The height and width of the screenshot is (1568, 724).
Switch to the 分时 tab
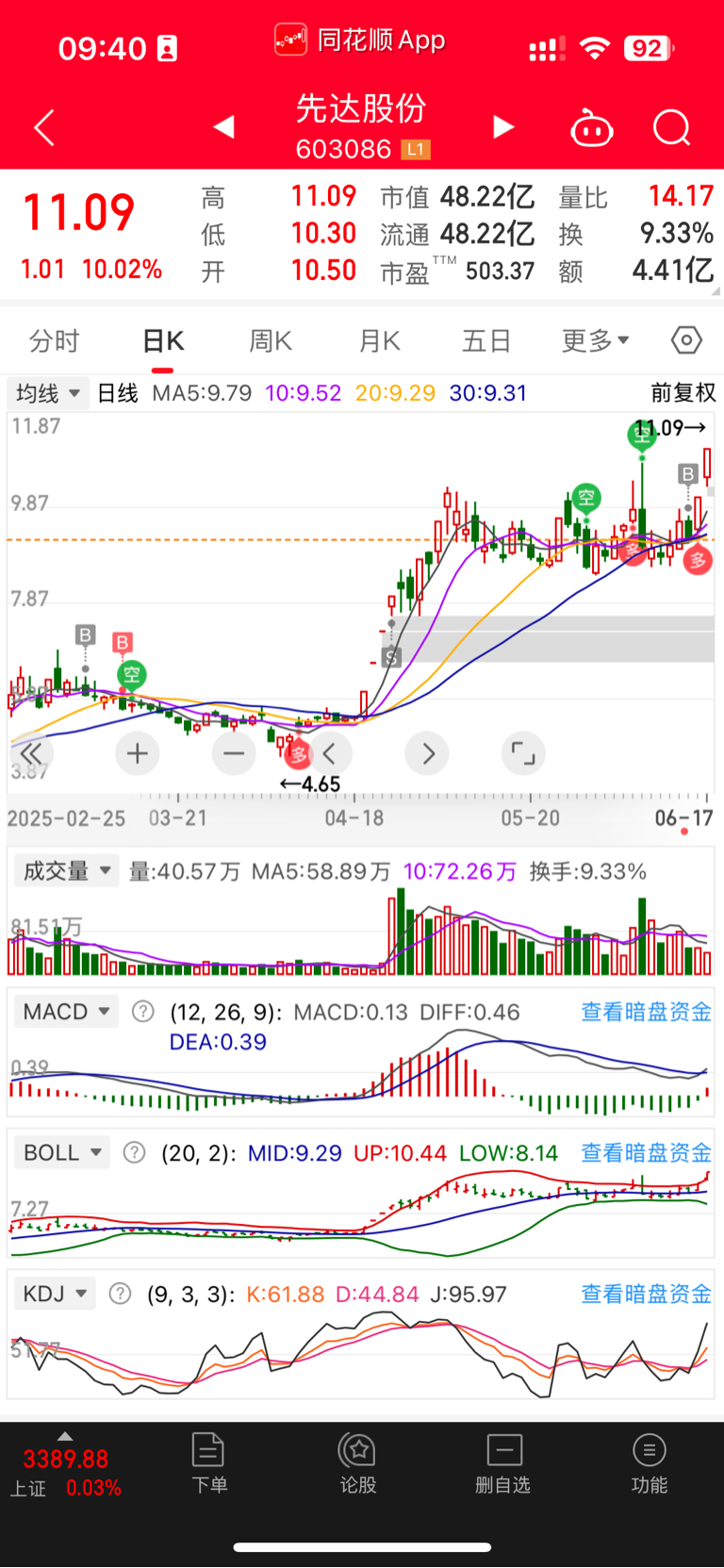(54, 340)
